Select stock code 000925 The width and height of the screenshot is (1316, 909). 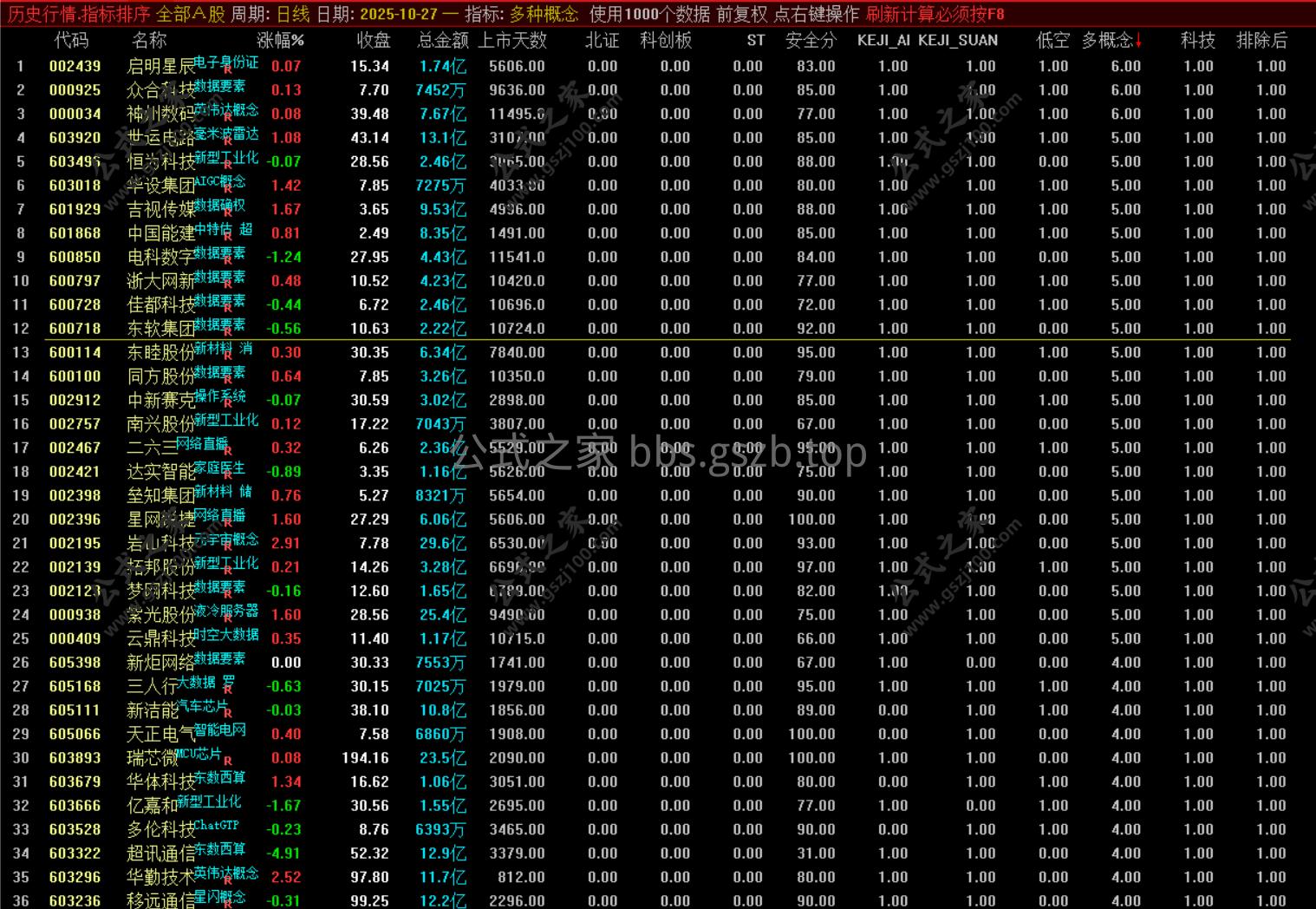75,90
